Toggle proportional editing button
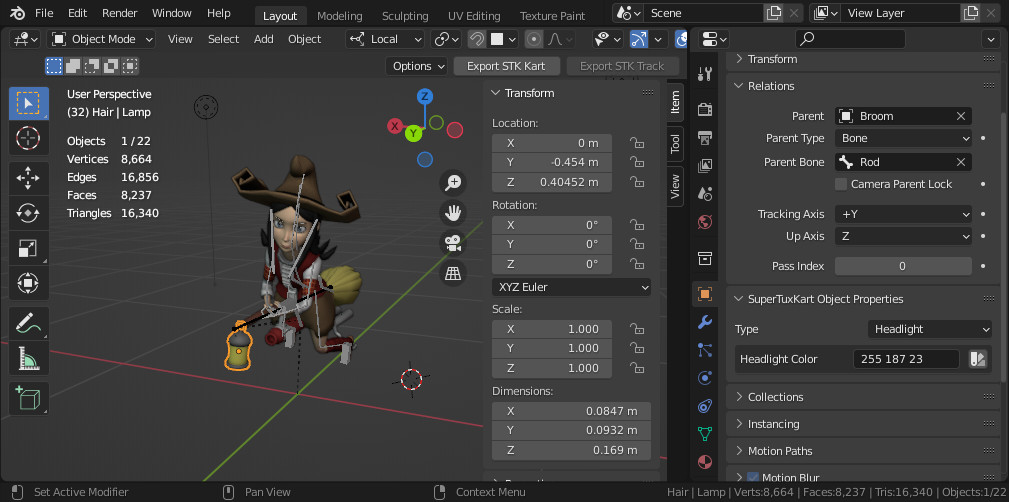 [x=533, y=39]
